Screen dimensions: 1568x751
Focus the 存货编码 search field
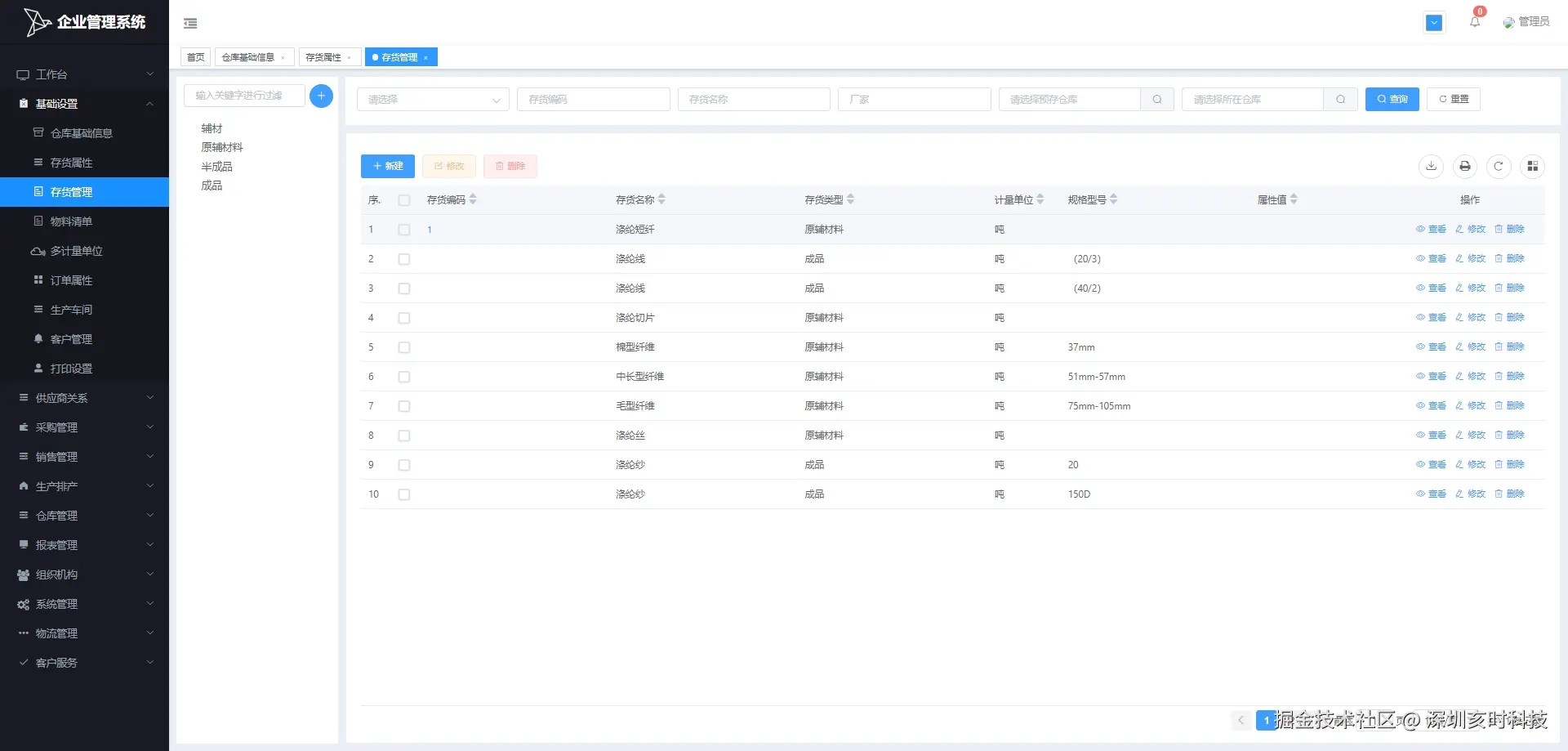594,100
